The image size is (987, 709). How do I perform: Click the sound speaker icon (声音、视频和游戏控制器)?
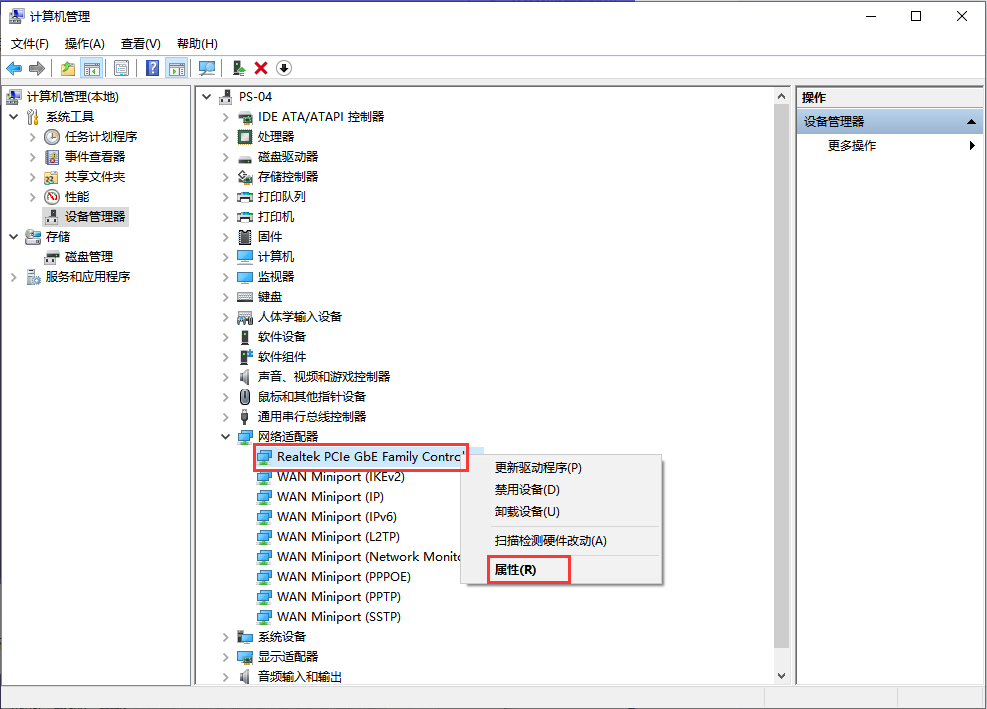(x=244, y=377)
